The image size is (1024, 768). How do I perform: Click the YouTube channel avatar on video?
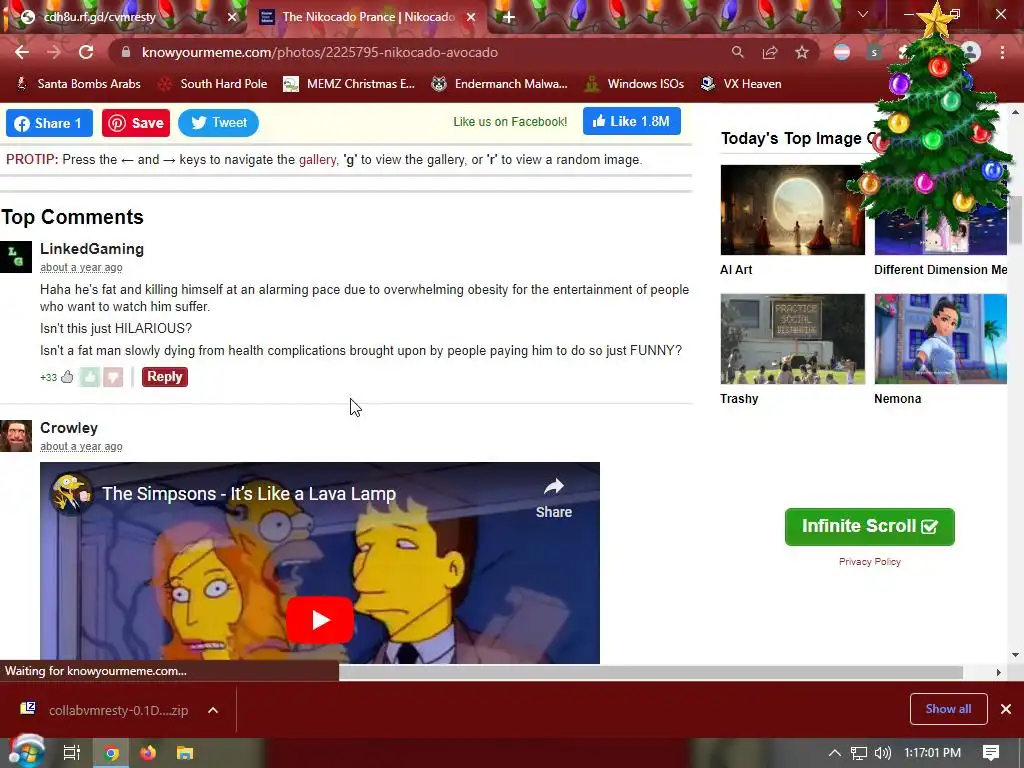tap(71, 494)
